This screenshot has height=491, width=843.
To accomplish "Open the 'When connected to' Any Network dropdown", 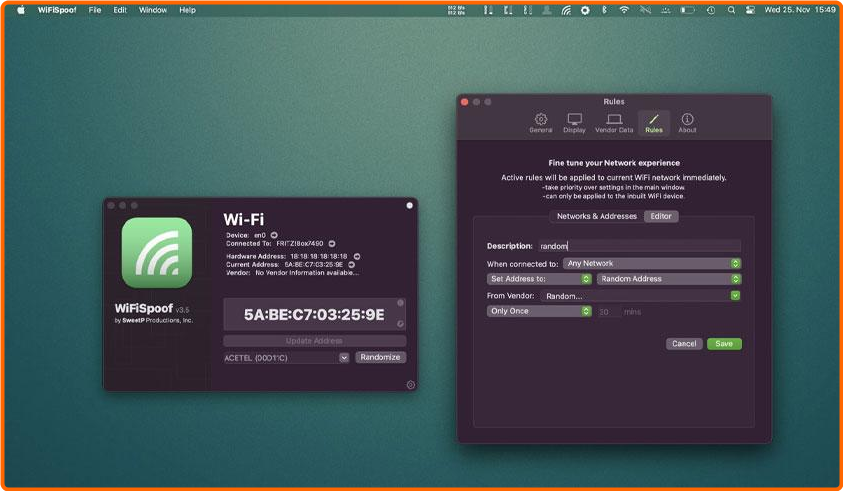I will click(652, 264).
